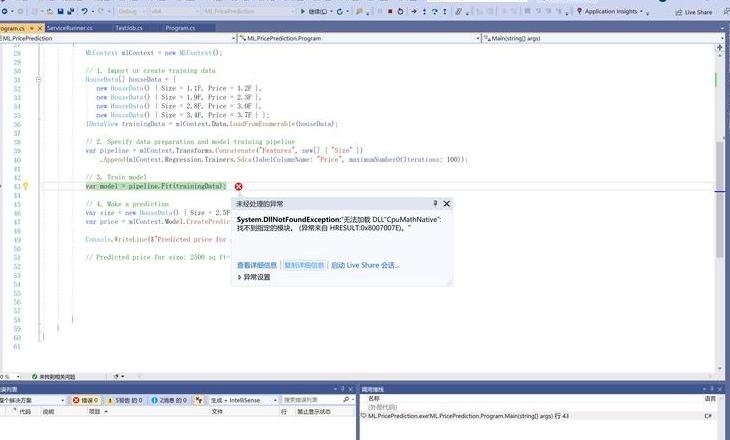Click the Code column header in error list
Viewport: 730px width, 440px height.
[25, 412]
